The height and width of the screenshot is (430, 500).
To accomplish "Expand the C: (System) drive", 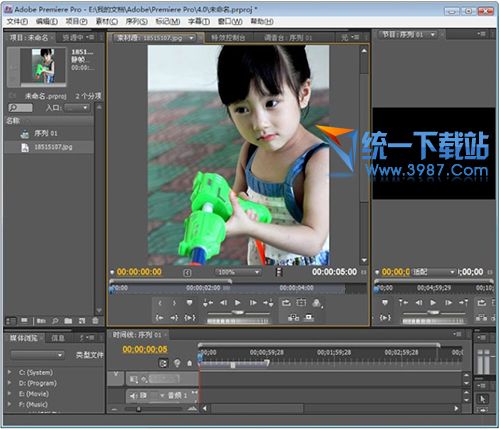I will click(10, 372).
